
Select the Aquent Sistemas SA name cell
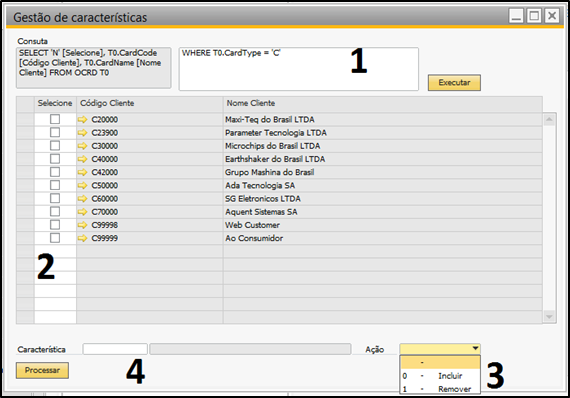click(x=382, y=212)
